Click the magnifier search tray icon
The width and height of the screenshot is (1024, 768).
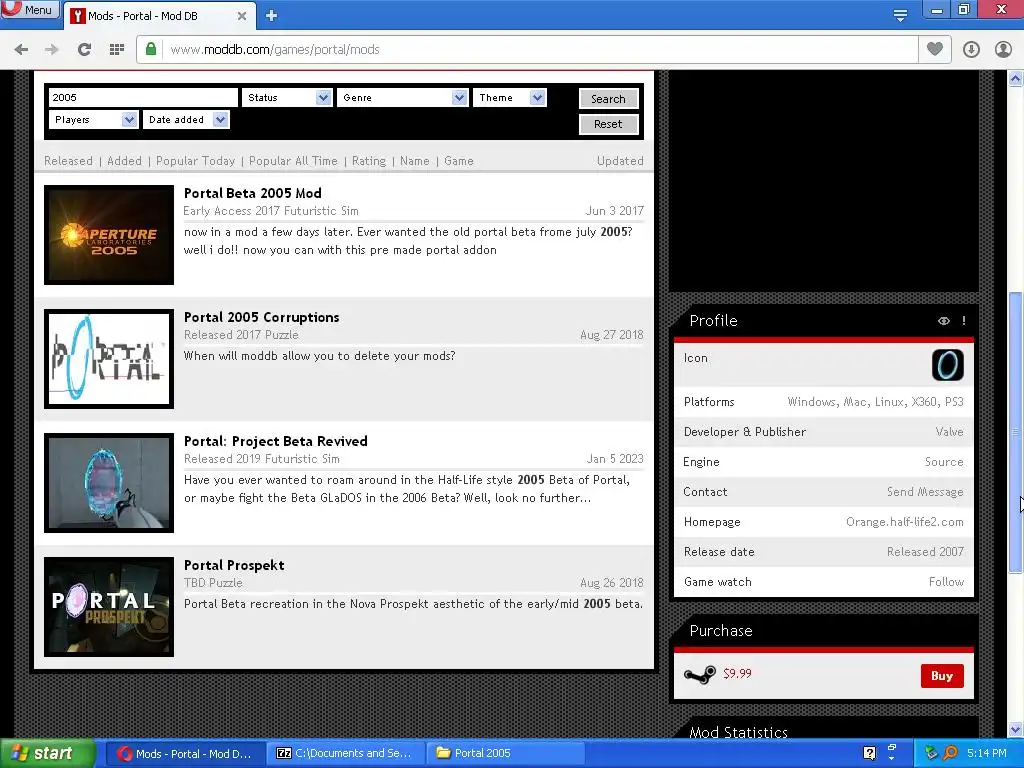[950, 753]
